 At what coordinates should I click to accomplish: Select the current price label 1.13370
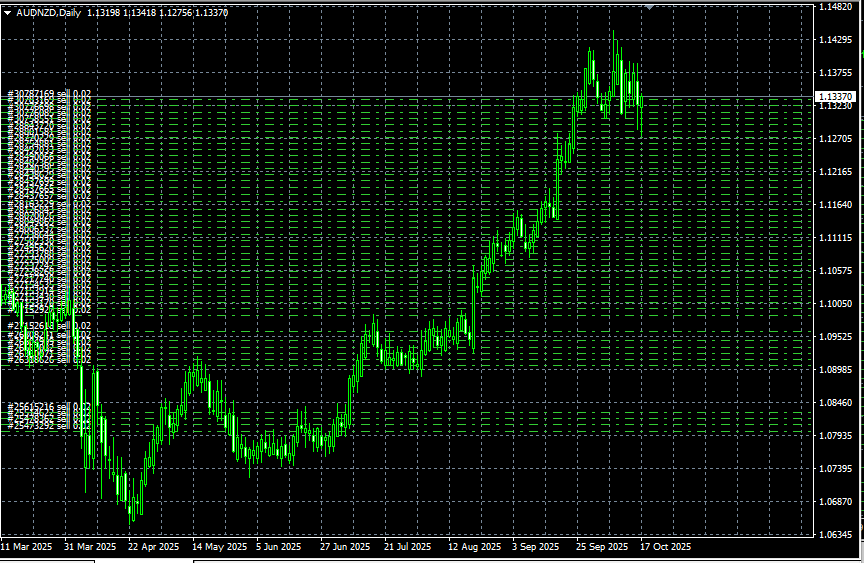click(835, 97)
